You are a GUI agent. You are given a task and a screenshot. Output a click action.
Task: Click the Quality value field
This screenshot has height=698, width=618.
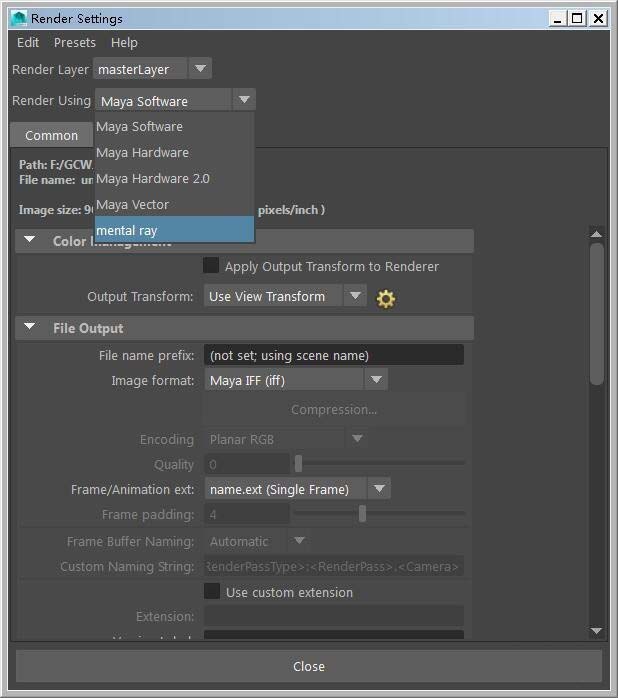click(x=247, y=464)
